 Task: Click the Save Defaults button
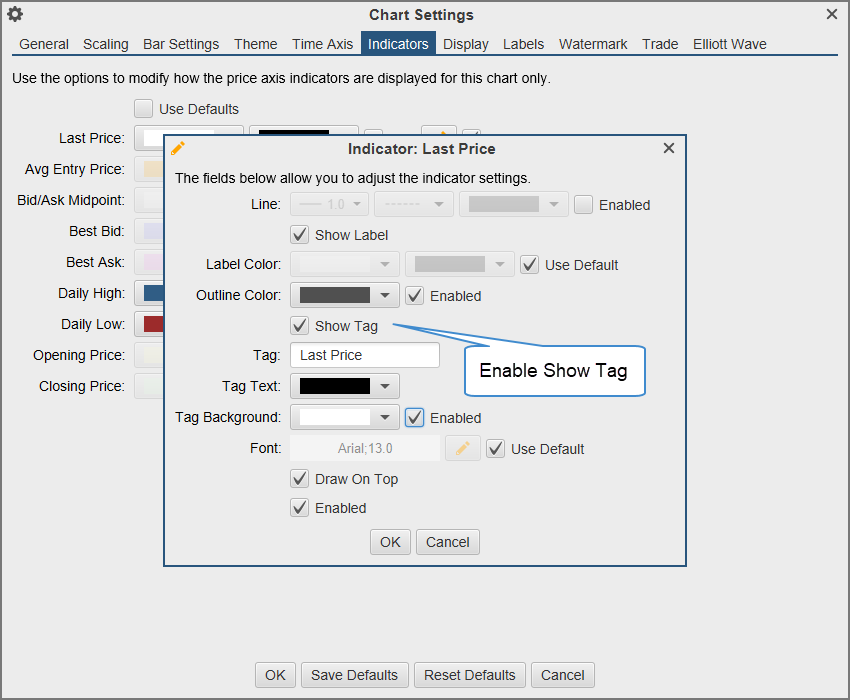coord(354,675)
